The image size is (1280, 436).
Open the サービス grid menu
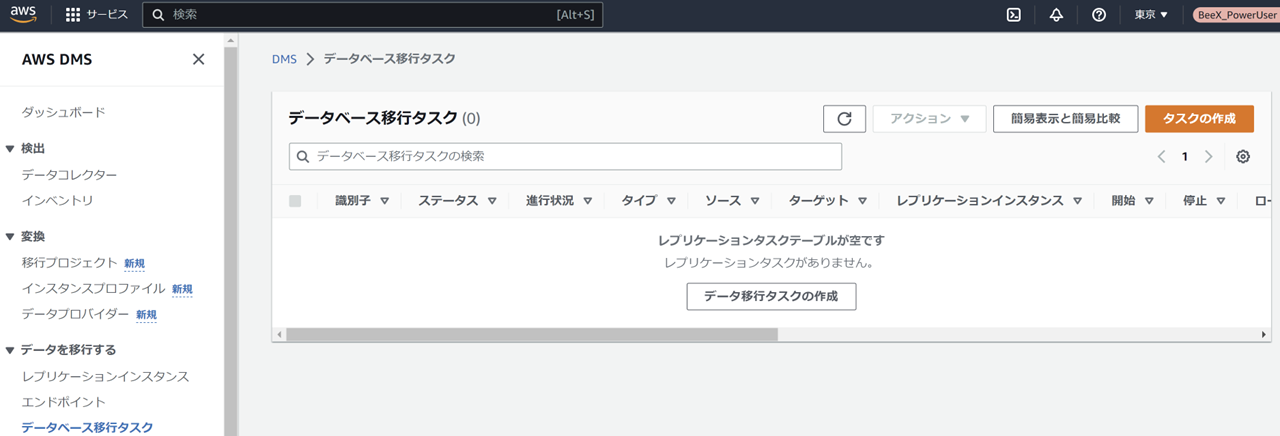[96, 15]
